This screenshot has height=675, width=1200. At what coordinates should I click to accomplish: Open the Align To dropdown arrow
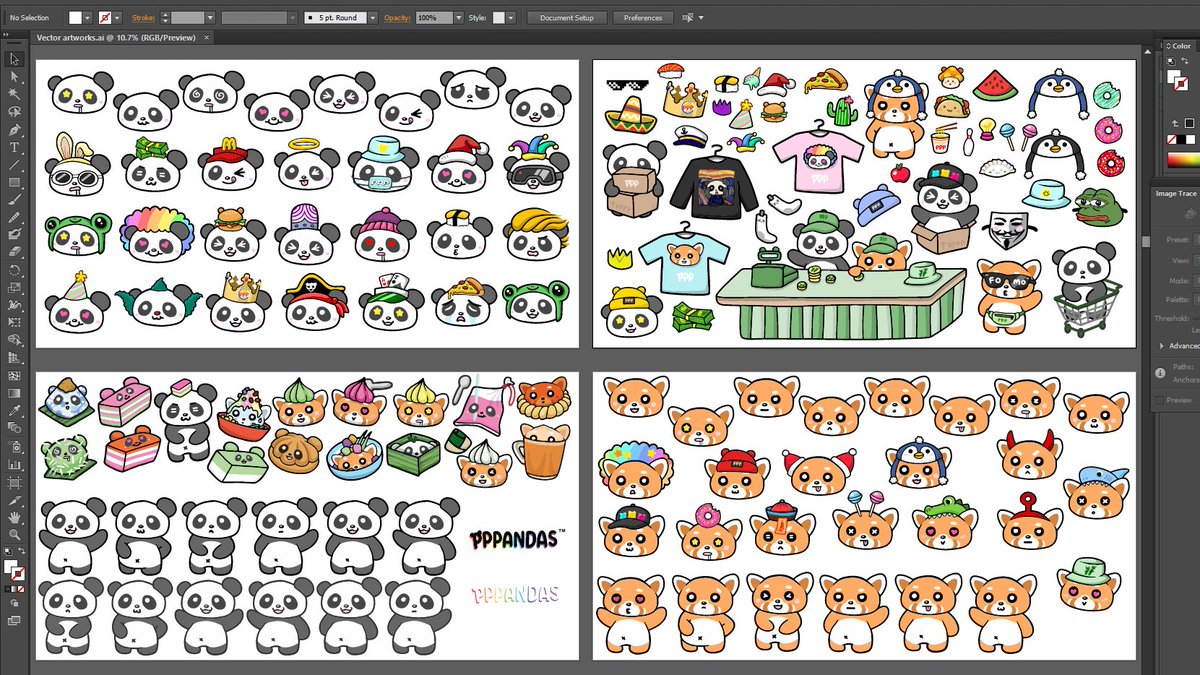coord(701,18)
